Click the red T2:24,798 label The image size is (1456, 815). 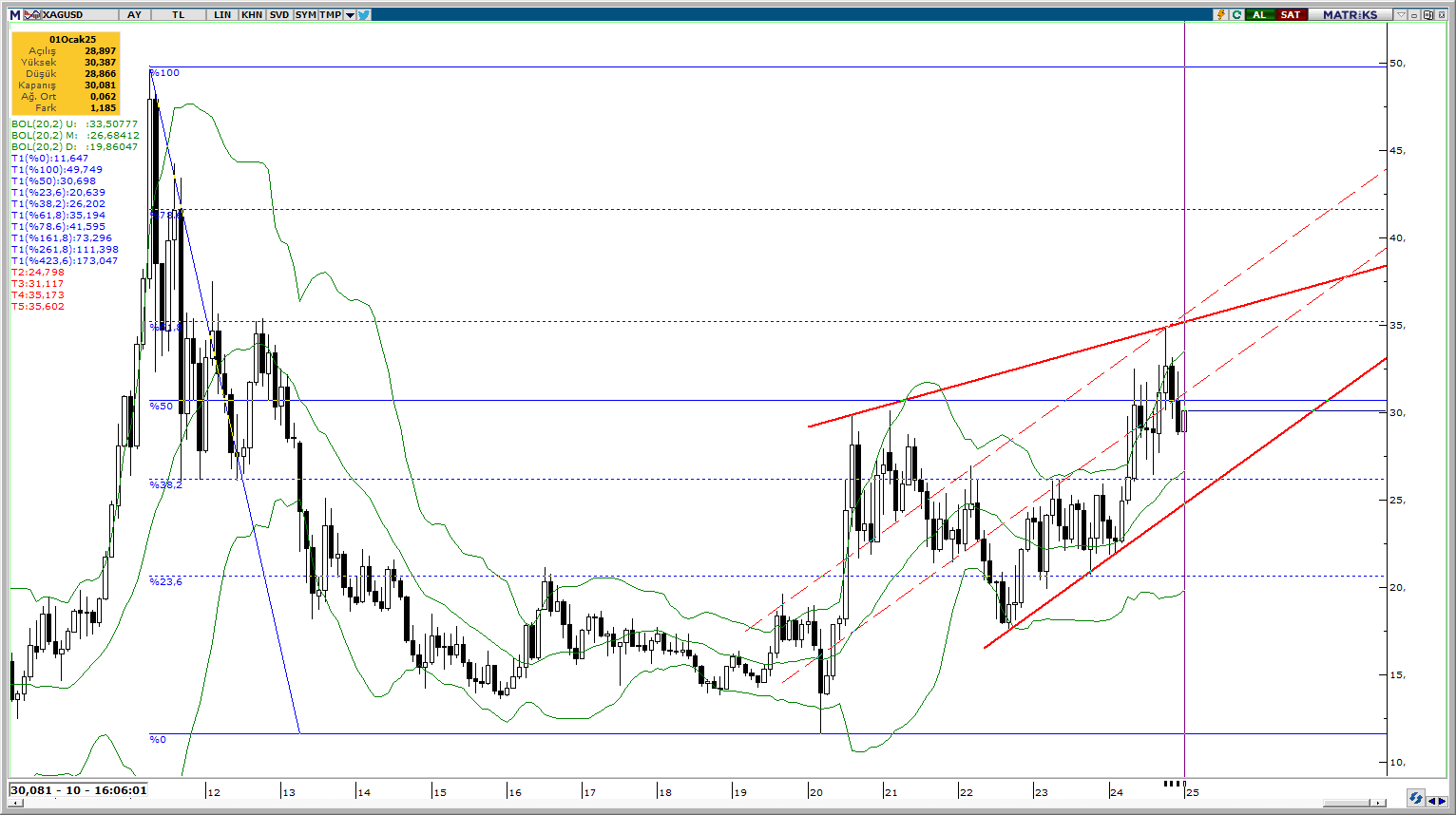[x=38, y=273]
